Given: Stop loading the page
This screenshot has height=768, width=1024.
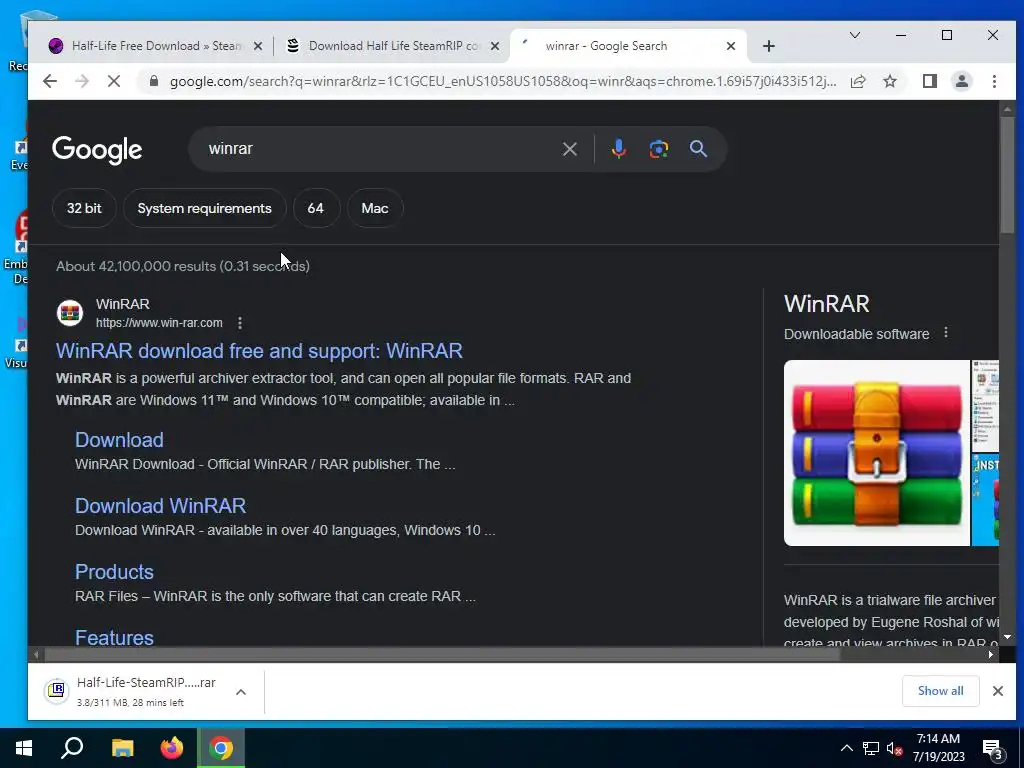Looking at the screenshot, I should pos(114,81).
